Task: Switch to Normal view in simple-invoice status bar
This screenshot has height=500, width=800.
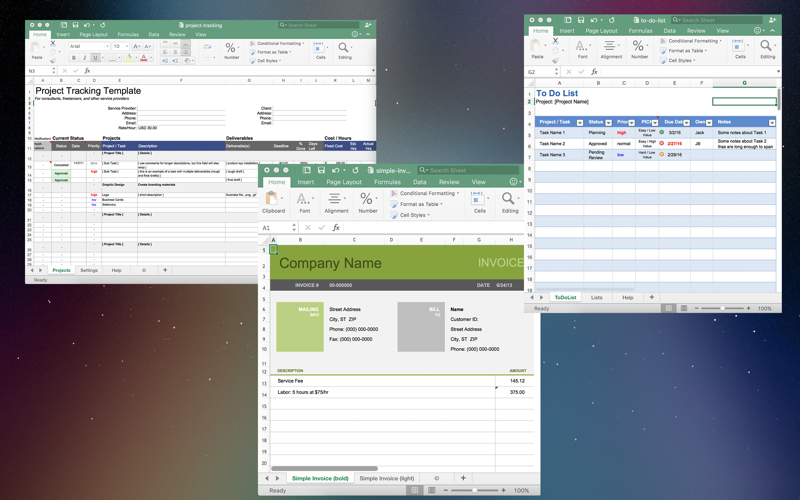Action: coord(415,490)
